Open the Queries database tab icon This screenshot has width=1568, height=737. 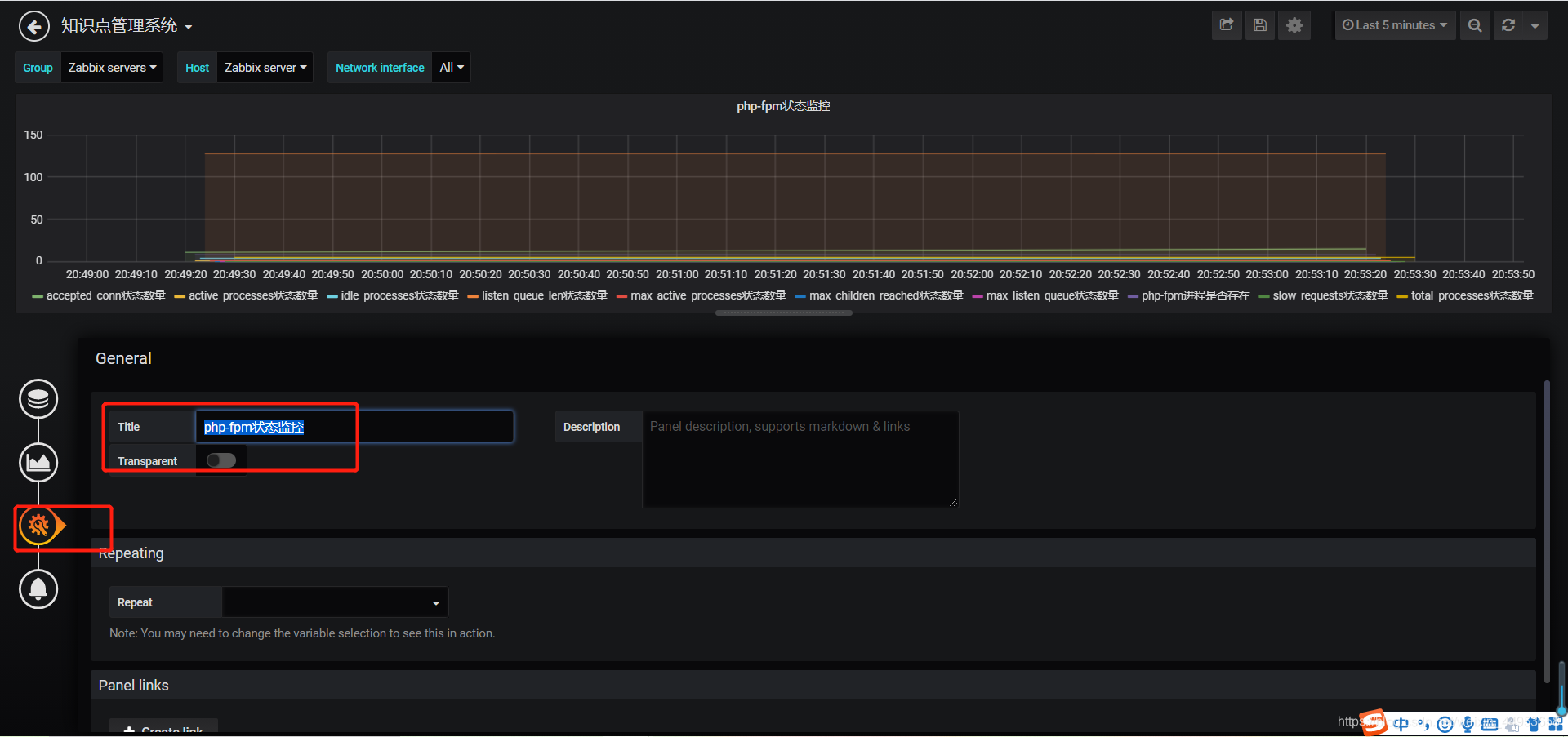[38, 399]
